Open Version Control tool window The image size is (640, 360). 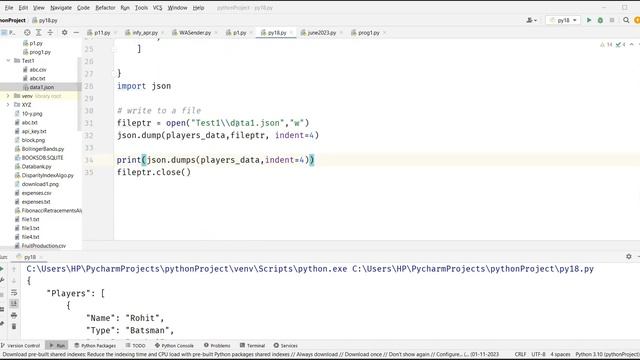pyautogui.click(x=20, y=345)
